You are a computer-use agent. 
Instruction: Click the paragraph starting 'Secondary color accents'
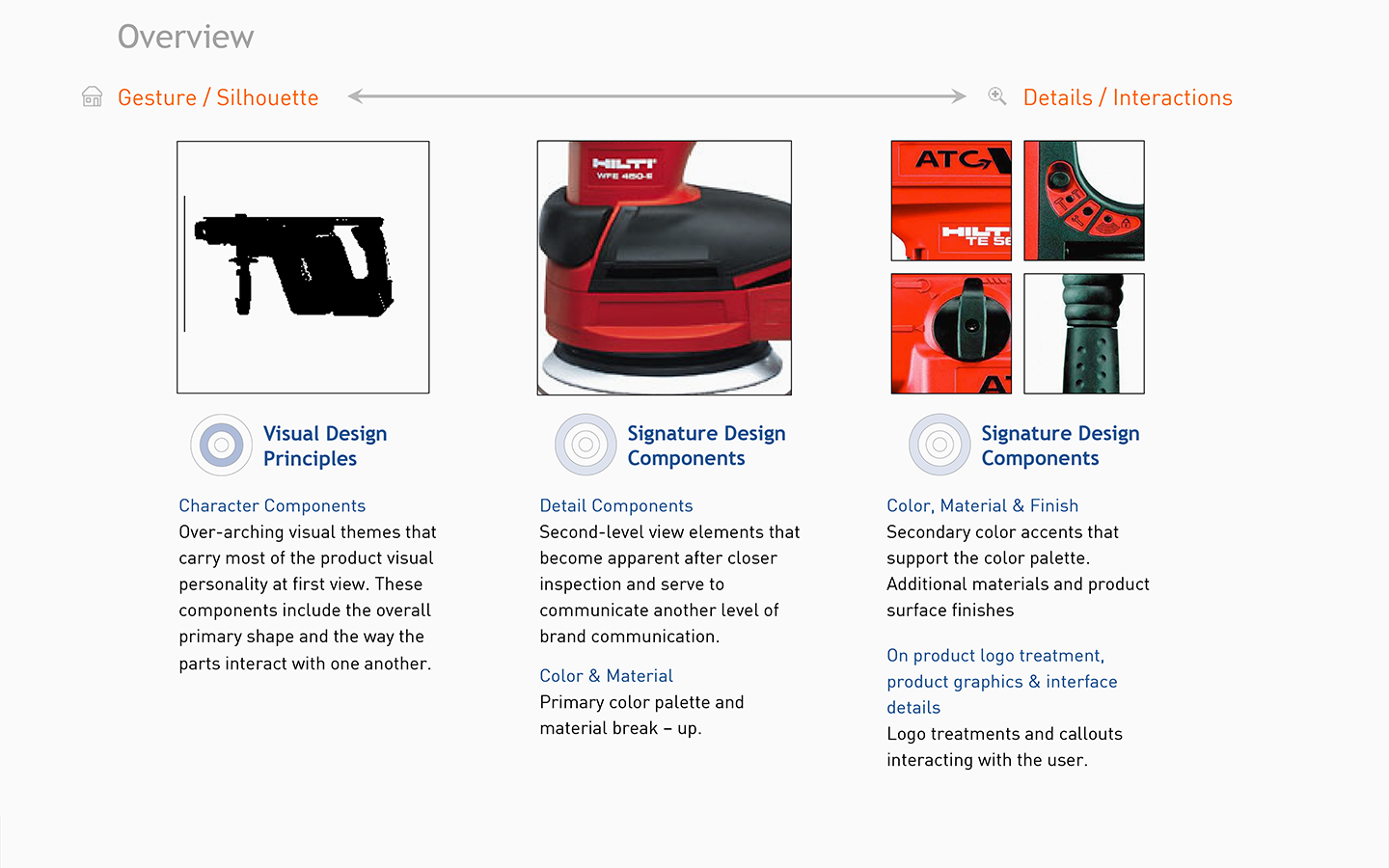point(1018,571)
